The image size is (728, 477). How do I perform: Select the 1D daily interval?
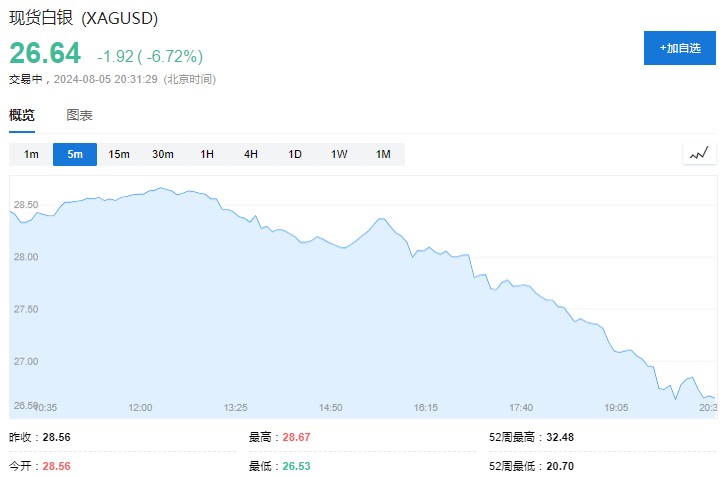(x=295, y=154)
